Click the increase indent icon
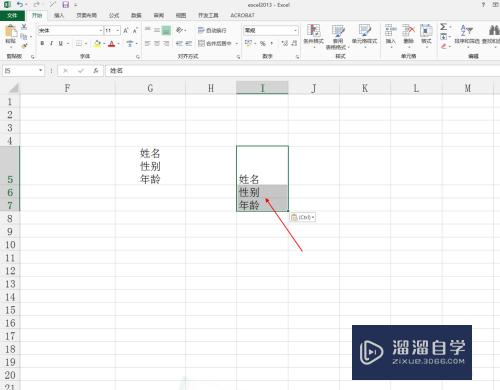 click(x=189, y=43)
